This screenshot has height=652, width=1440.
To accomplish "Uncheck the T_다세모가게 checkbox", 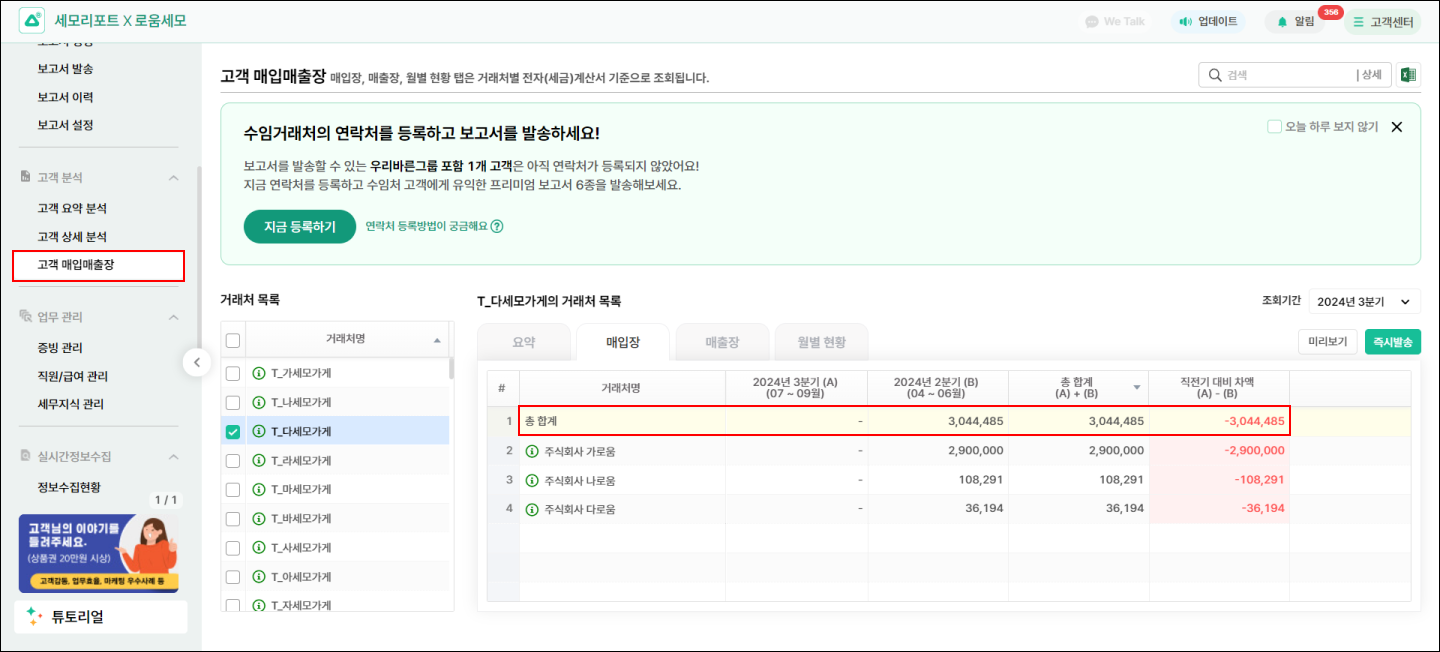I will pos(233,432).
